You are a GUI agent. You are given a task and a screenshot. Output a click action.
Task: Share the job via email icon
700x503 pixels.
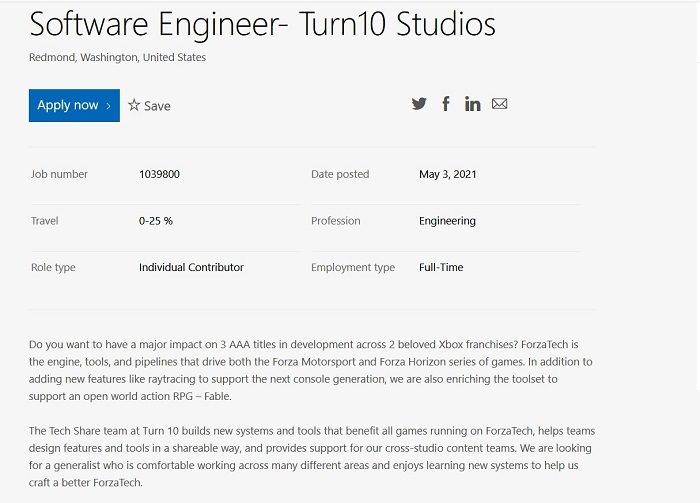click(500, 104)
